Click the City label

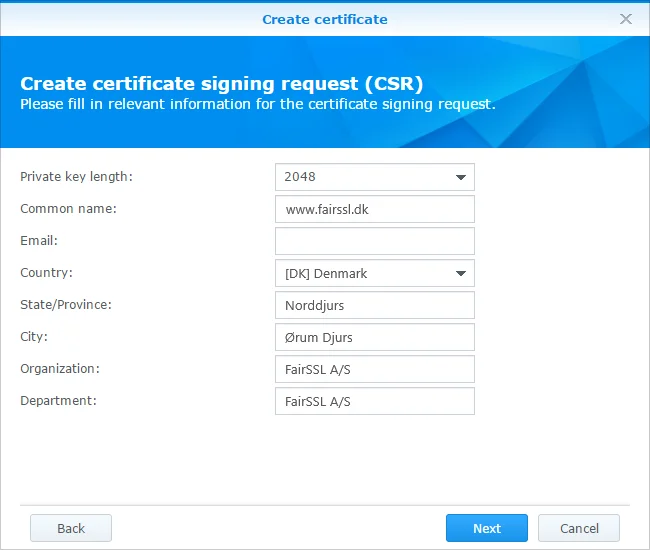tap(34, 337)
